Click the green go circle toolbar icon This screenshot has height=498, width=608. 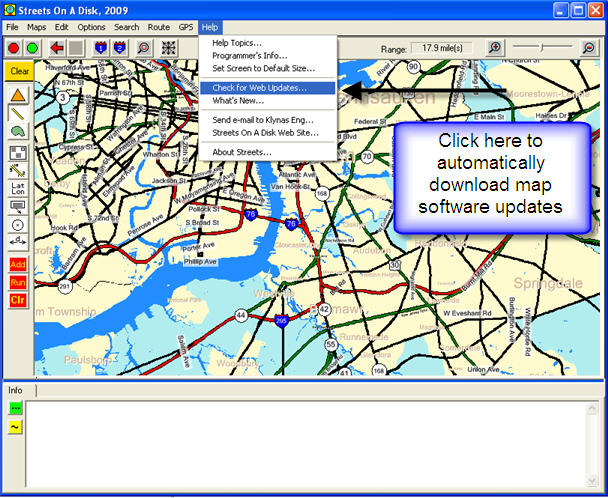[33, 48]
